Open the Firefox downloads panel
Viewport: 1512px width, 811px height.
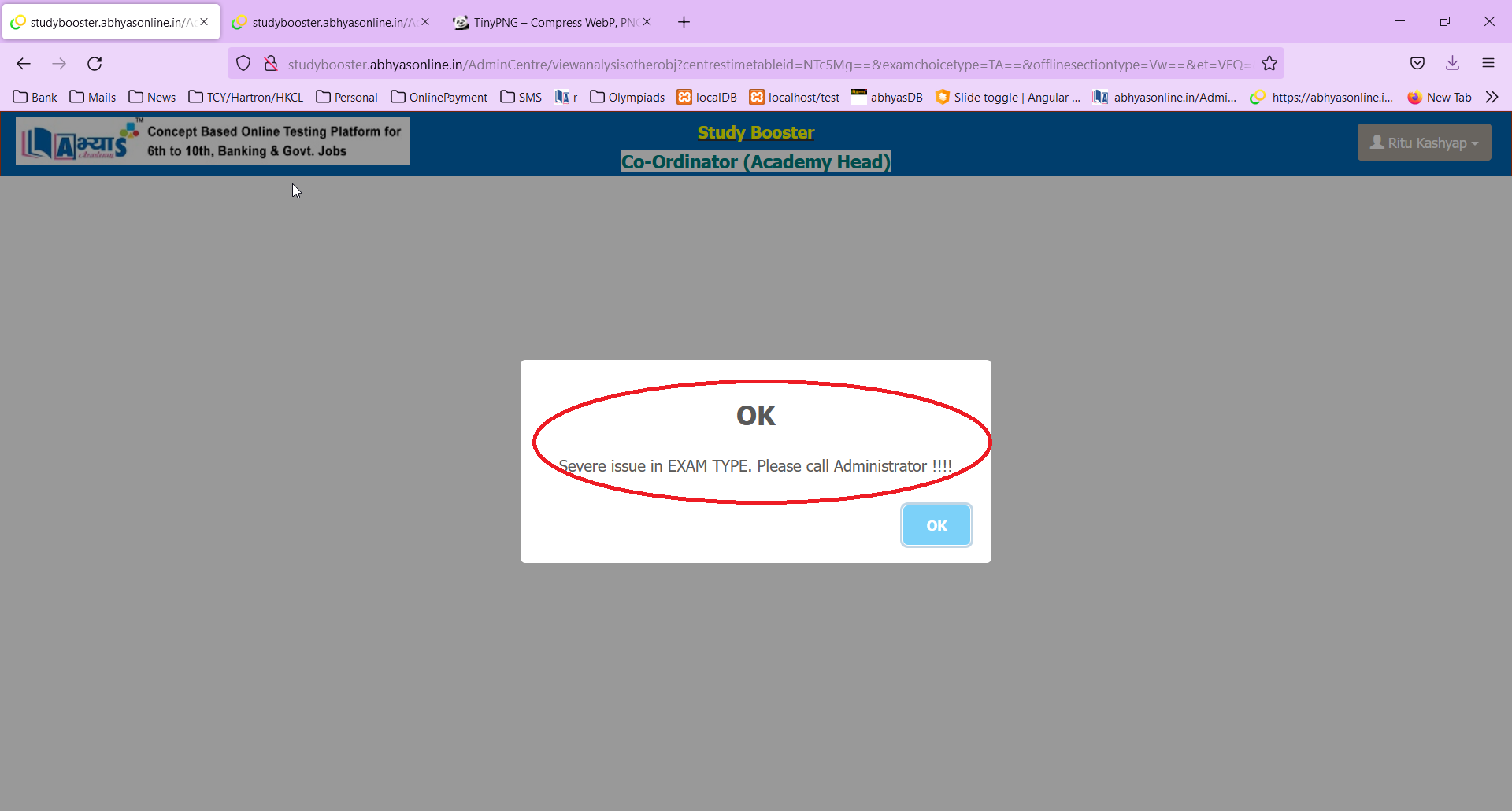pos(1452,64)
